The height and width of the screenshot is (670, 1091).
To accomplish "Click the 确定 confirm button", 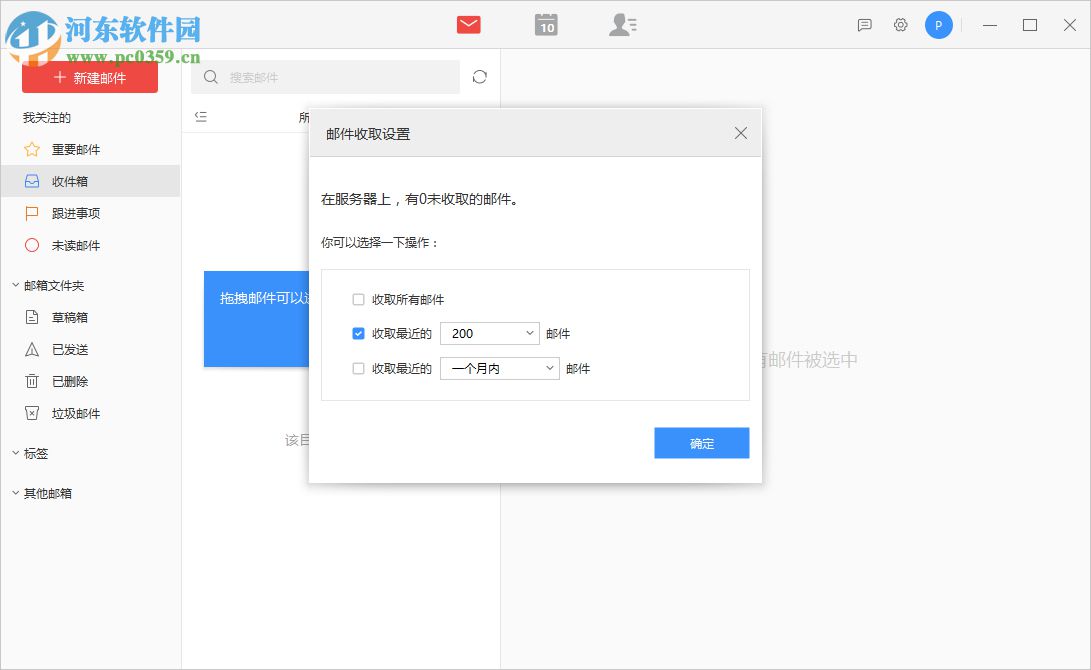I will (701, 443).
